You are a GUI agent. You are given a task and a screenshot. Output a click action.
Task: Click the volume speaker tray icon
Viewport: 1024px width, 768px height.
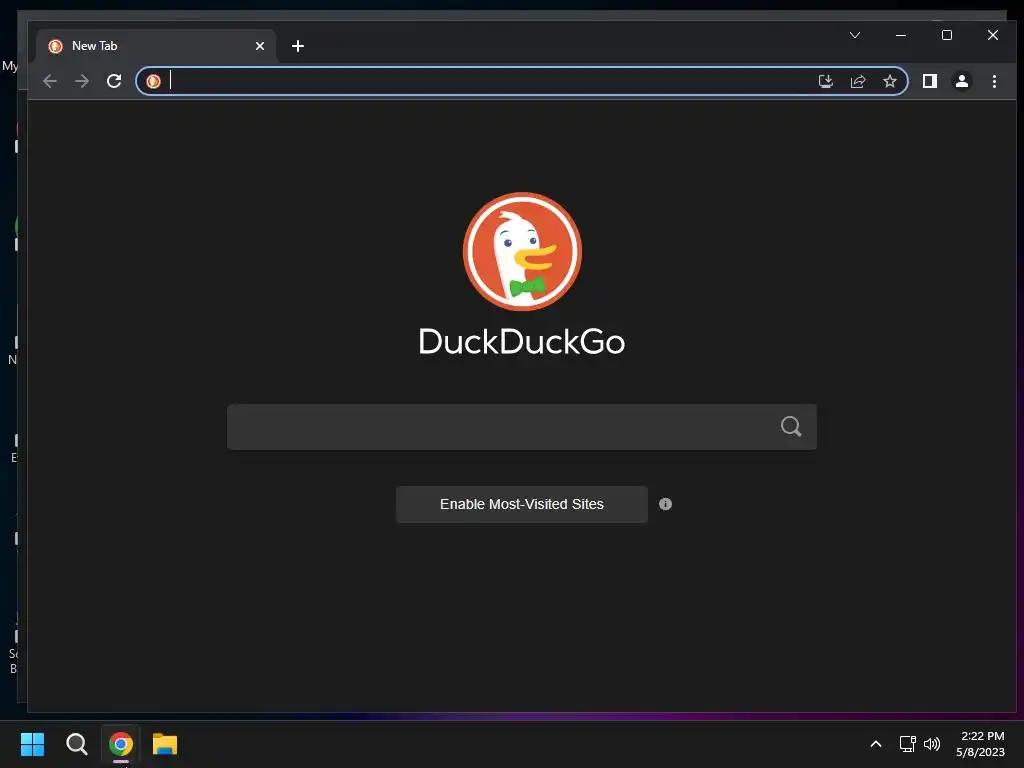coord(932,744)
